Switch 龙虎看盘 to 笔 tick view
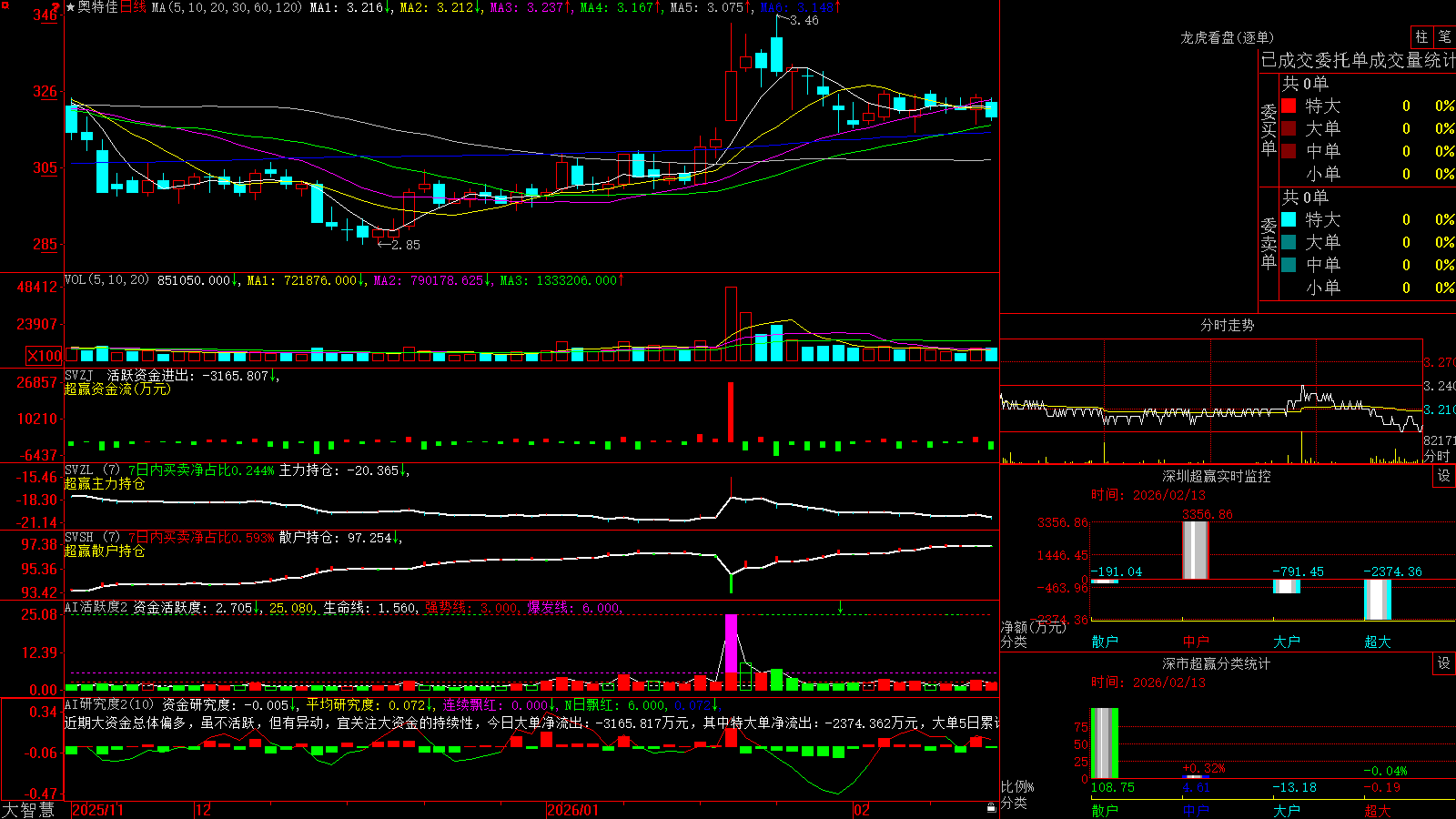Image resolution: width=1456 pixels, height=819 pixels. pyautogui.click(x=1444, y=36)
